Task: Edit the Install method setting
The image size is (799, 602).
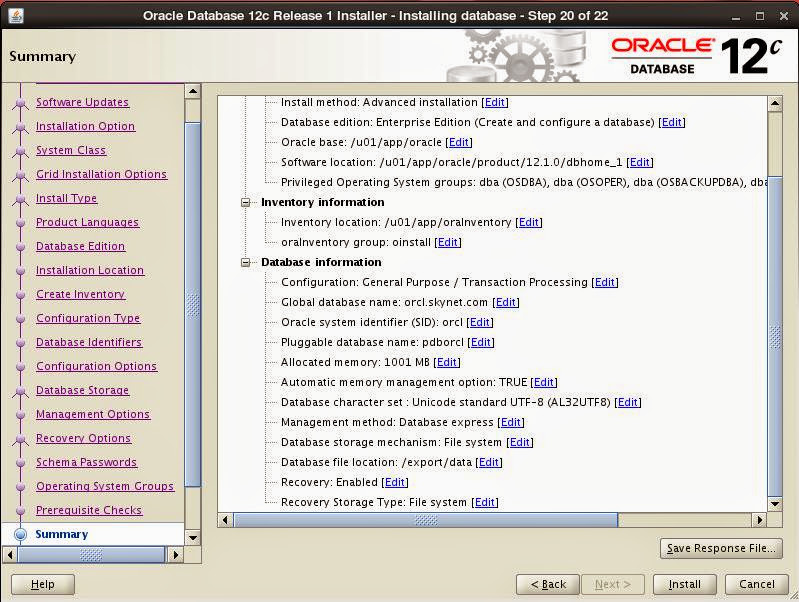Action: pos(494,102)
